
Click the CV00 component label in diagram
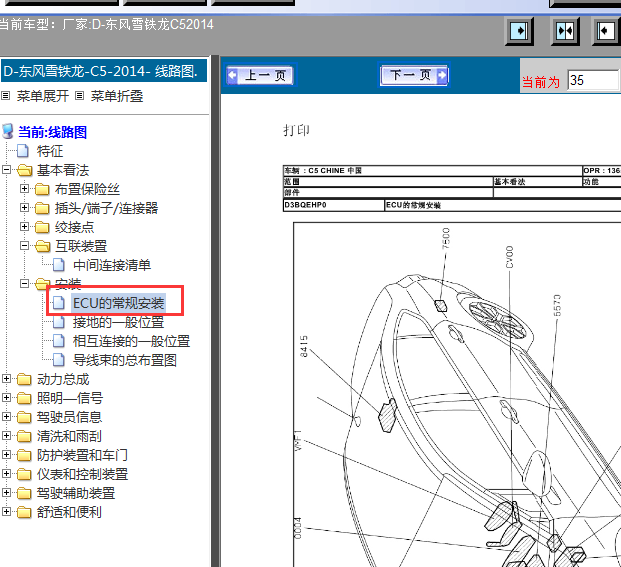point(510,257)
